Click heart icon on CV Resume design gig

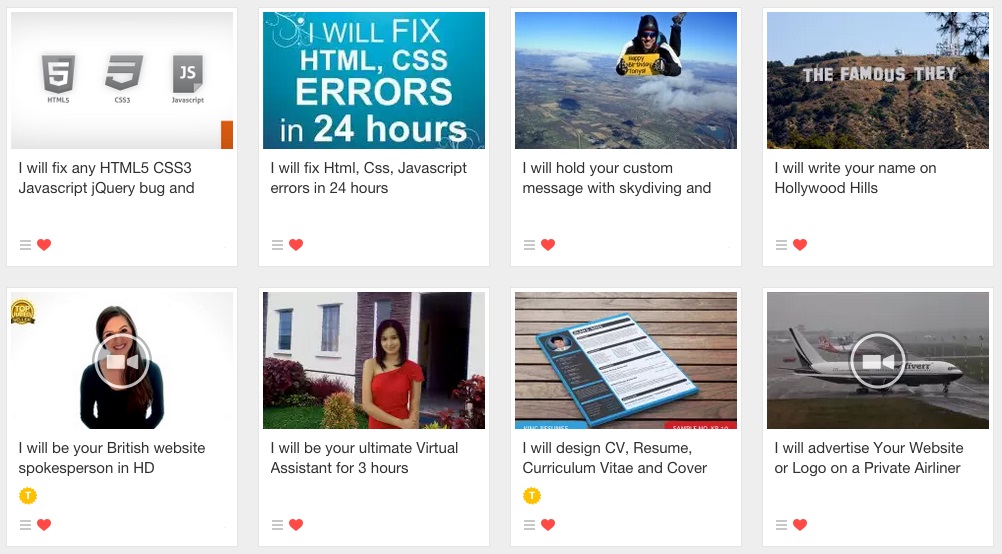(x=548, y=525)
